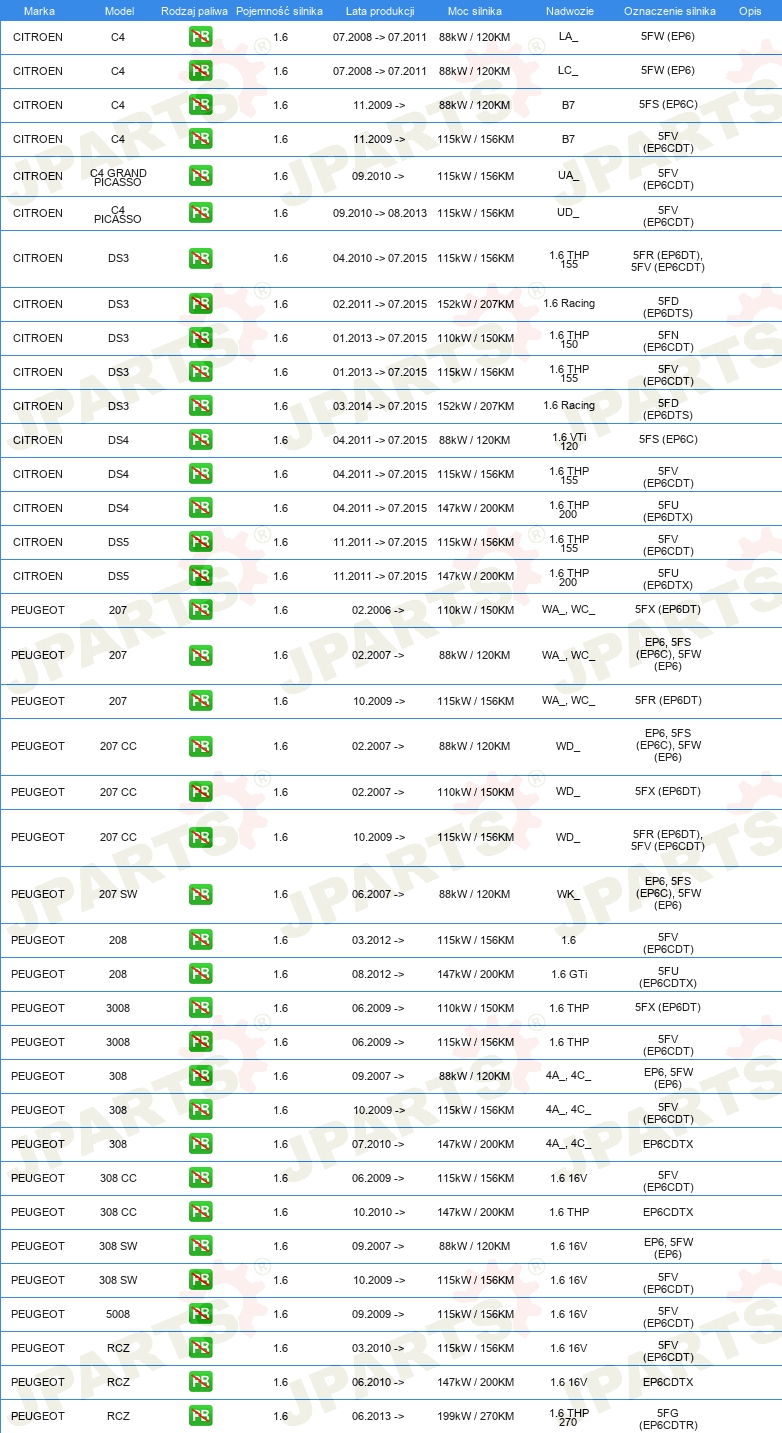Click fuel icon in Peugeot 207 10.2009 row
782x1433 pixels.
201,701
